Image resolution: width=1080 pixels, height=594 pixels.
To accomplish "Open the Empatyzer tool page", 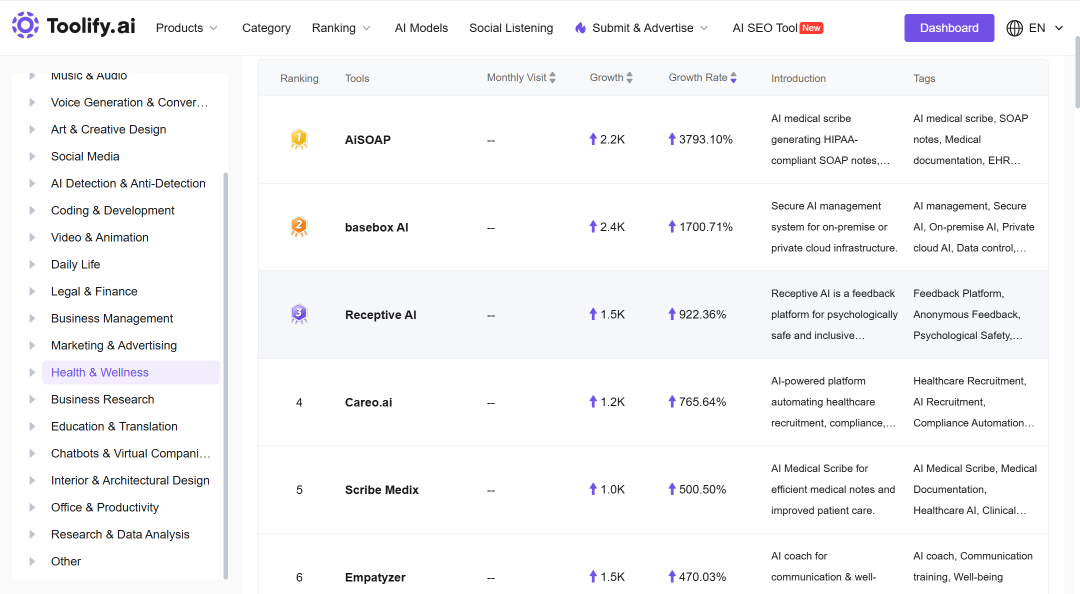I will pos(375,577).
